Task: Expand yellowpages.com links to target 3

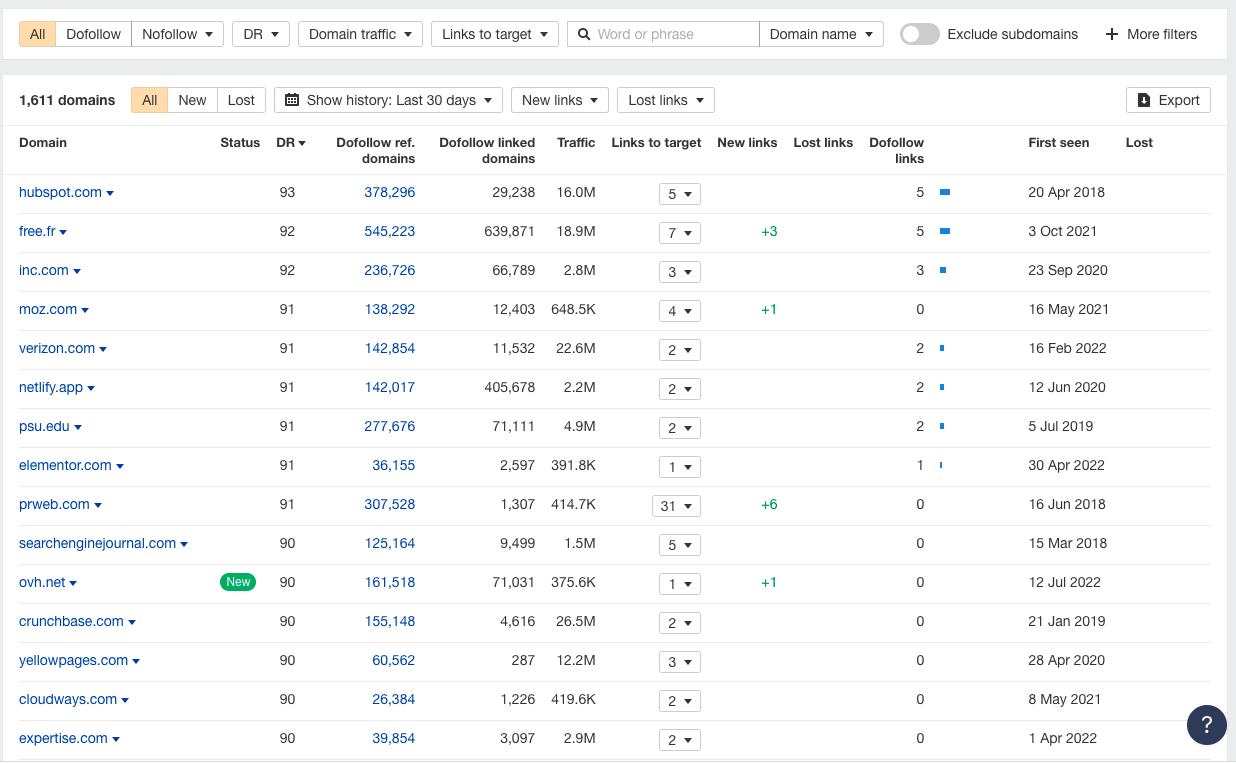Action: pos(679,662)
